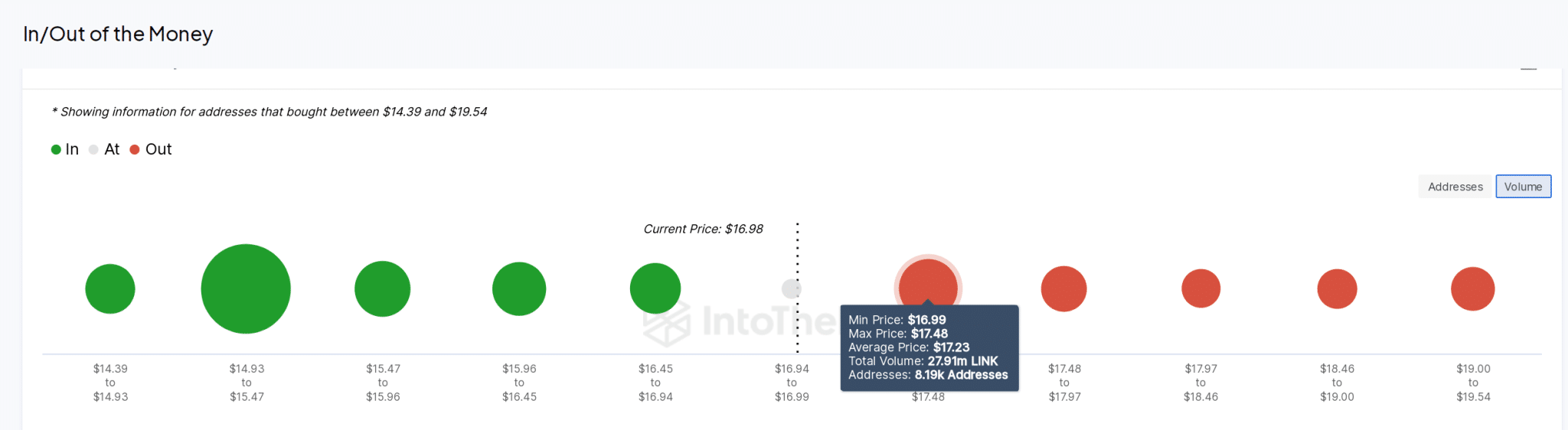Switch to the Volume view
Image resolution: width=1568 pixels, height=430 pixels.
1523,187
